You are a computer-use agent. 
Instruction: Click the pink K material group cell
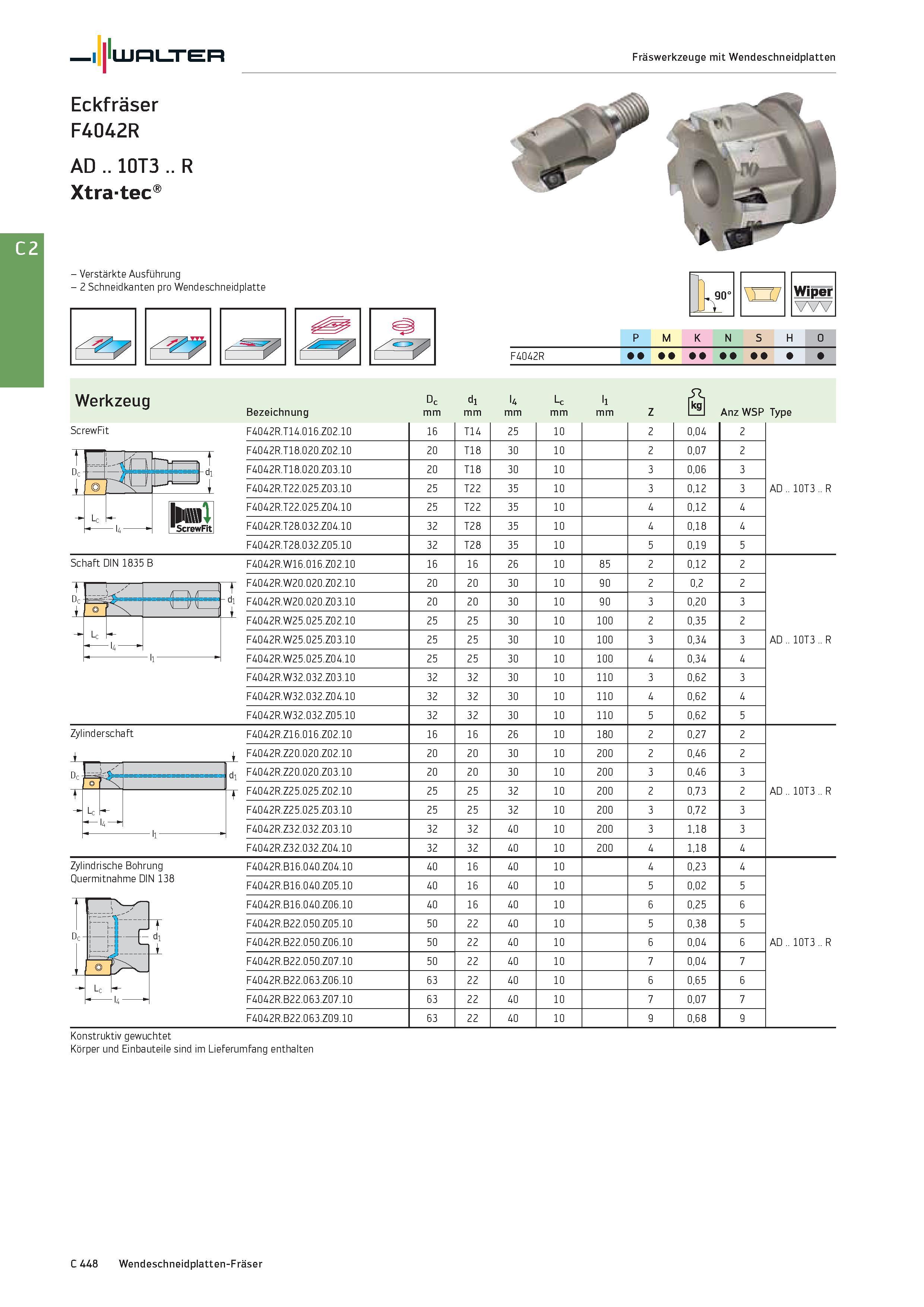coord(697,338)
